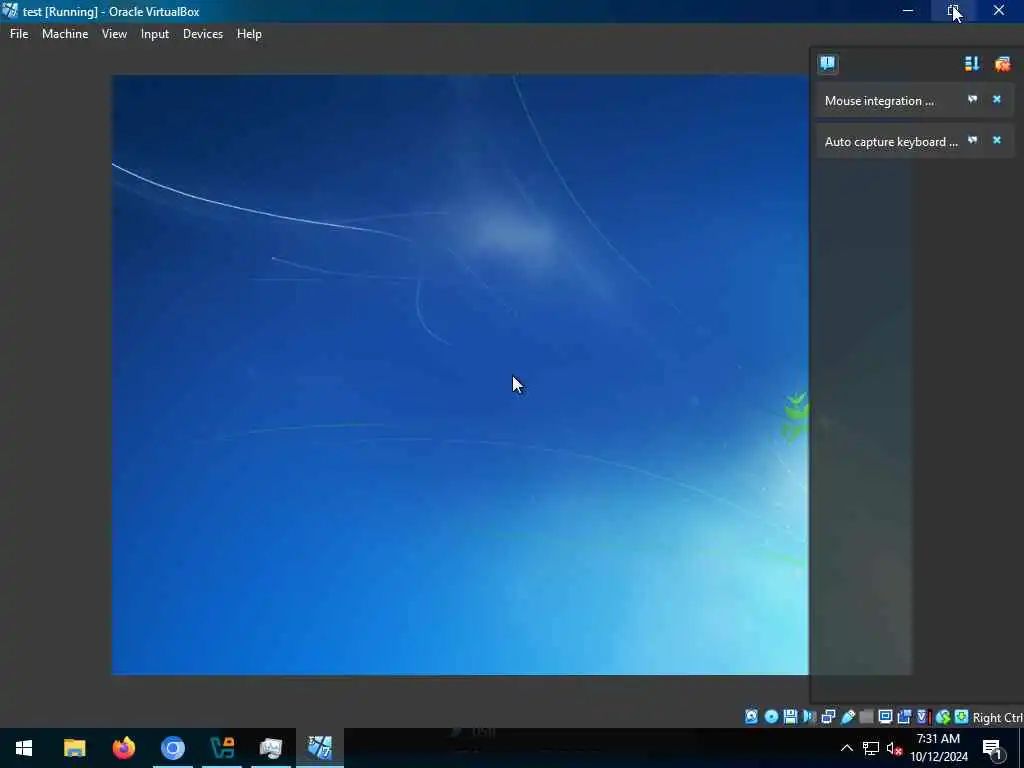The image size is (1024, 768).
Task: Toggle the notification center icon
Action: [827, 63]
